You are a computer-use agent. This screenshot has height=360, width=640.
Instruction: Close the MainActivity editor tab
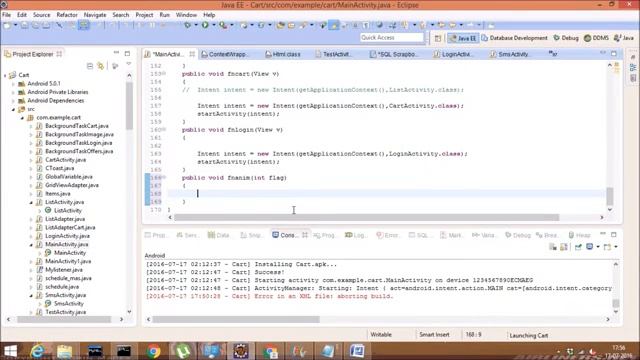point(192,54)
